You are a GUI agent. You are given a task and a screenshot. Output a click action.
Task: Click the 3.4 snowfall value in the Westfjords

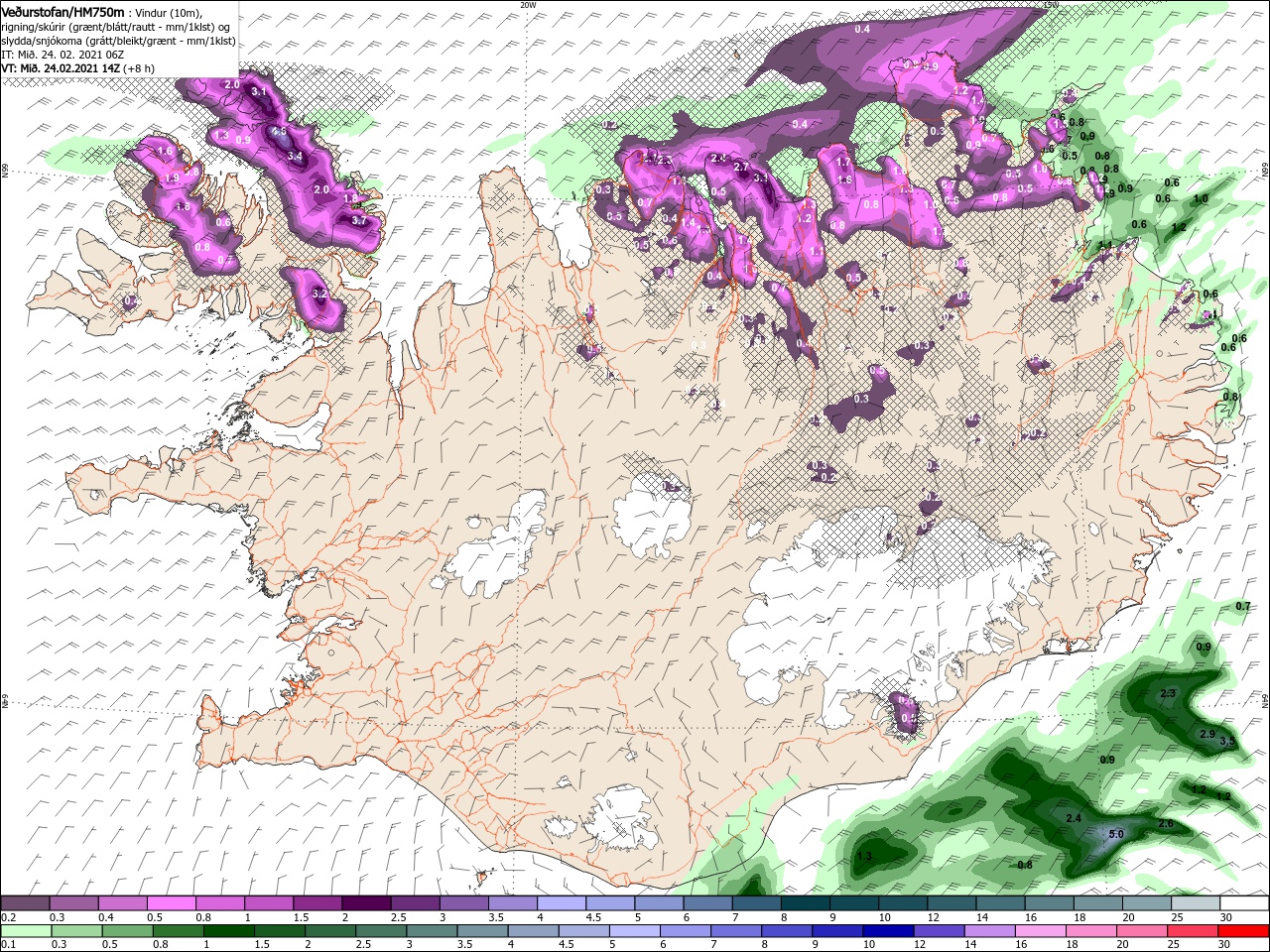coord(295,156)
